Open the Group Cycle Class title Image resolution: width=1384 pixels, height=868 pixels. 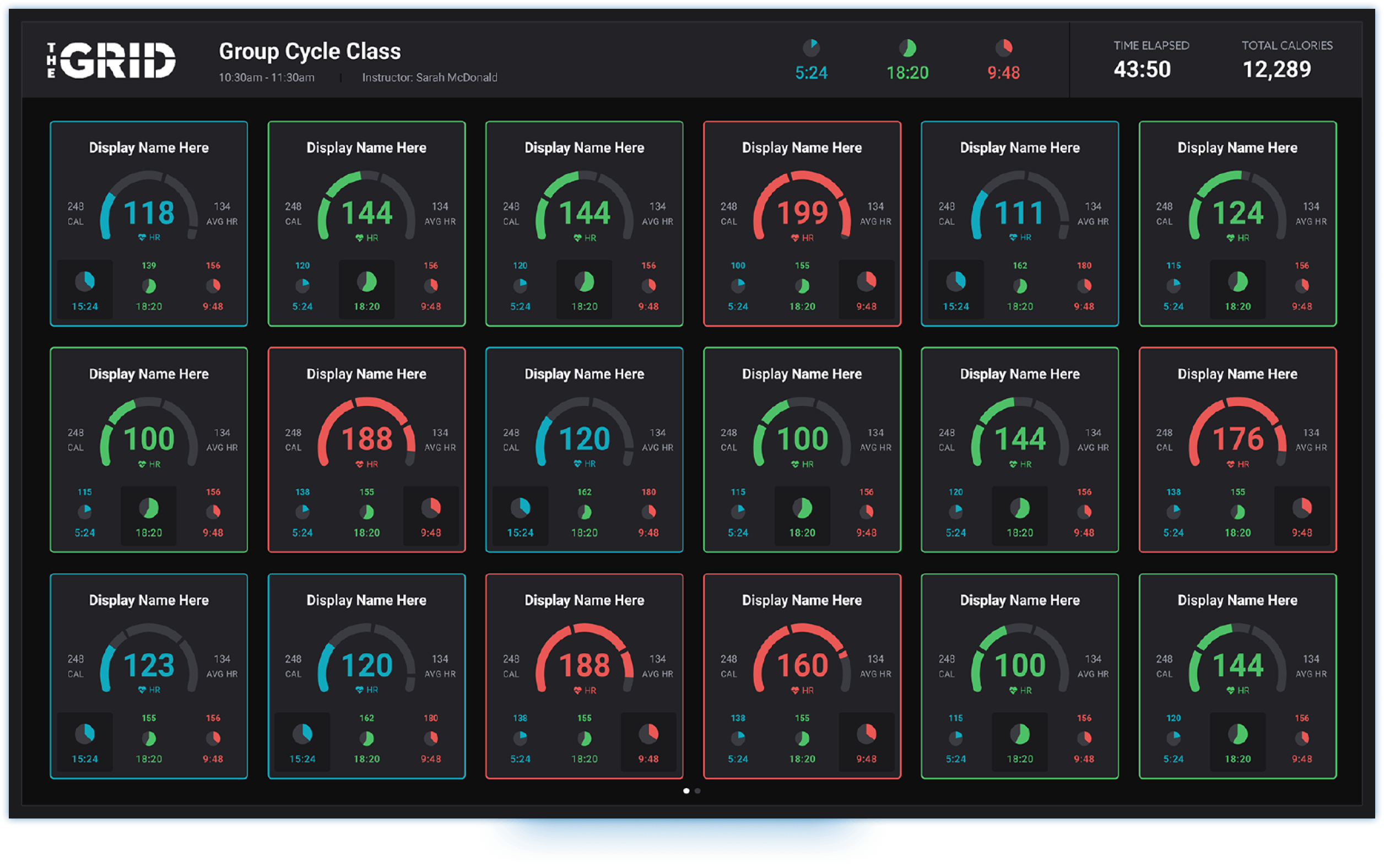pos(310,52)
